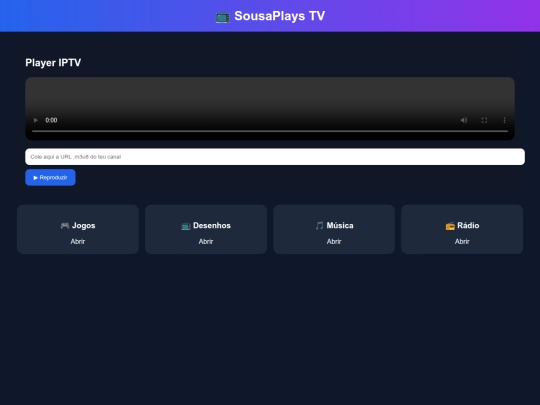This screenshot has width=540, height=405.
Task: Mute the video using the volume icon
Action: click(464, 120)
